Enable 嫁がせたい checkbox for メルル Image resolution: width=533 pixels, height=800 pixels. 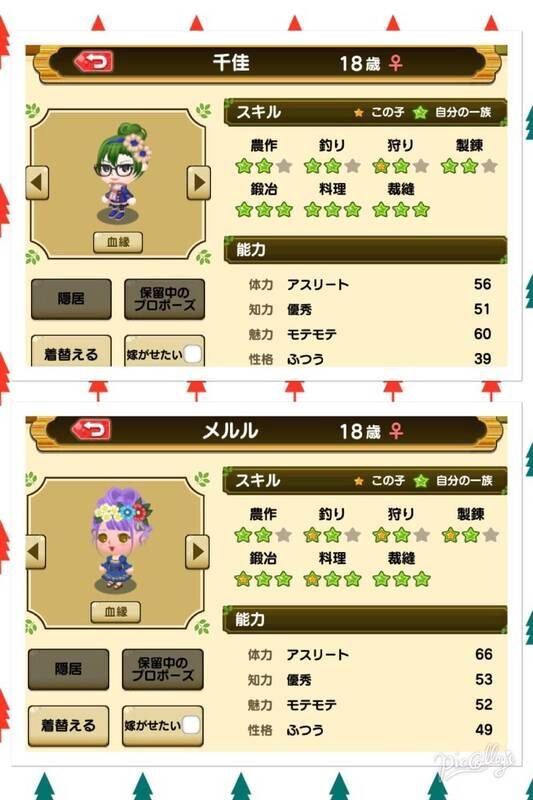(191, 725)
